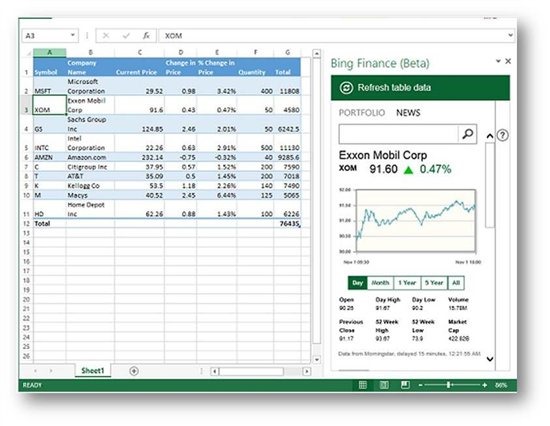The image size is (550, 426).
Task: Open the Bing Finance help question mark
Action: (x=502, y=135)
